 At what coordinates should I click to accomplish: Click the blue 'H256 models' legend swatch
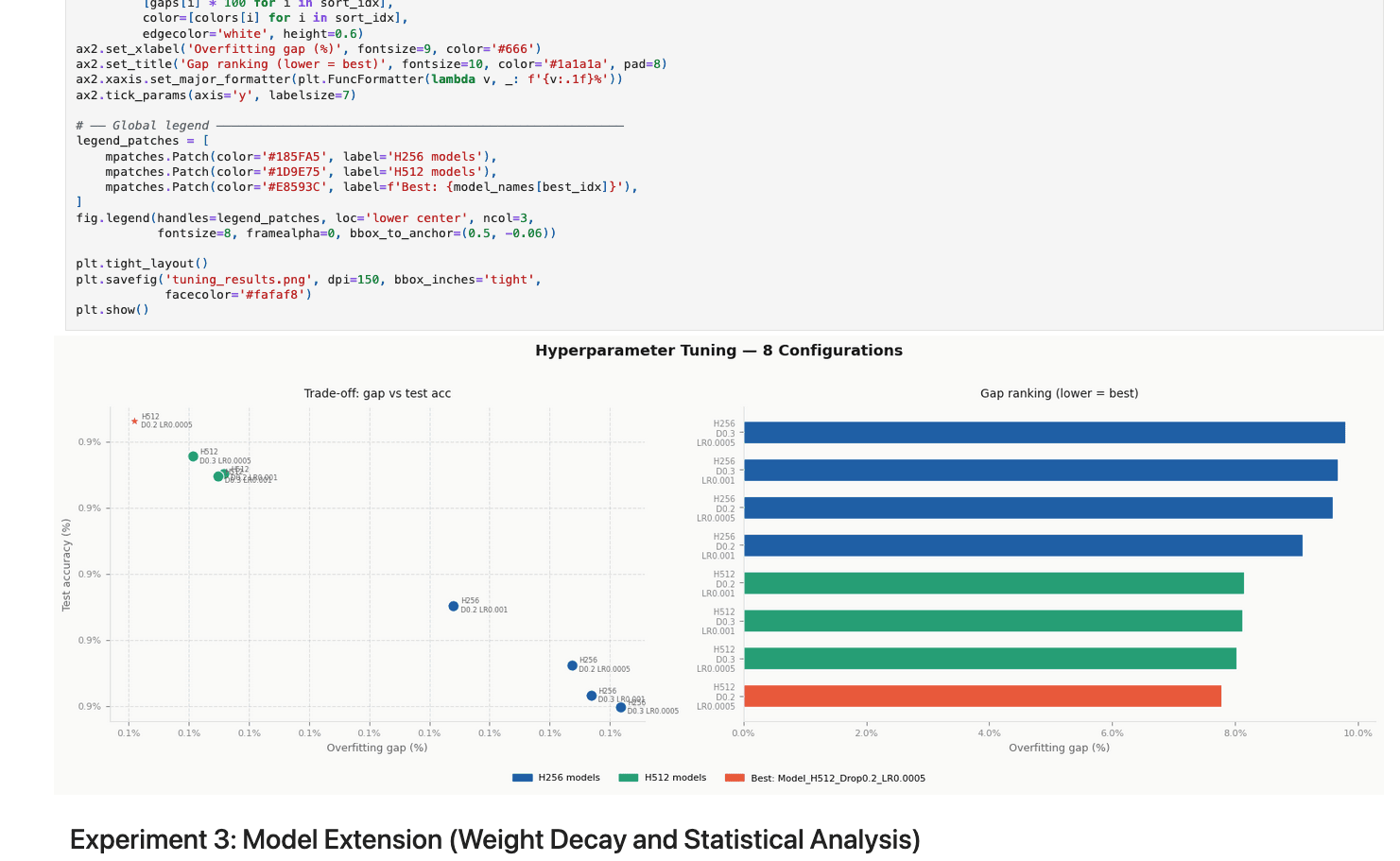(522, 778)
